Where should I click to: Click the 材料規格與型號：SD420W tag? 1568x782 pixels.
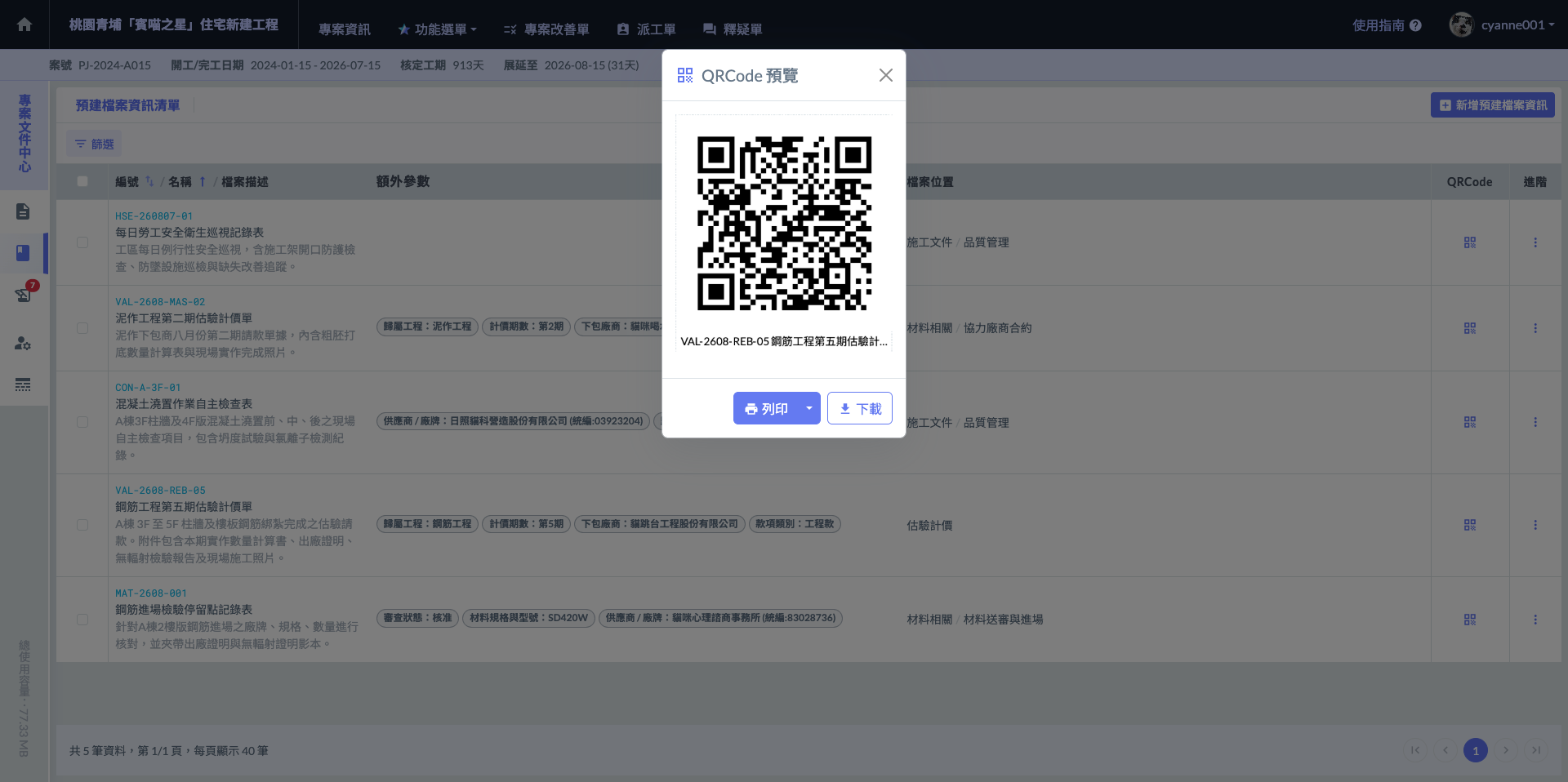(528, 618)
